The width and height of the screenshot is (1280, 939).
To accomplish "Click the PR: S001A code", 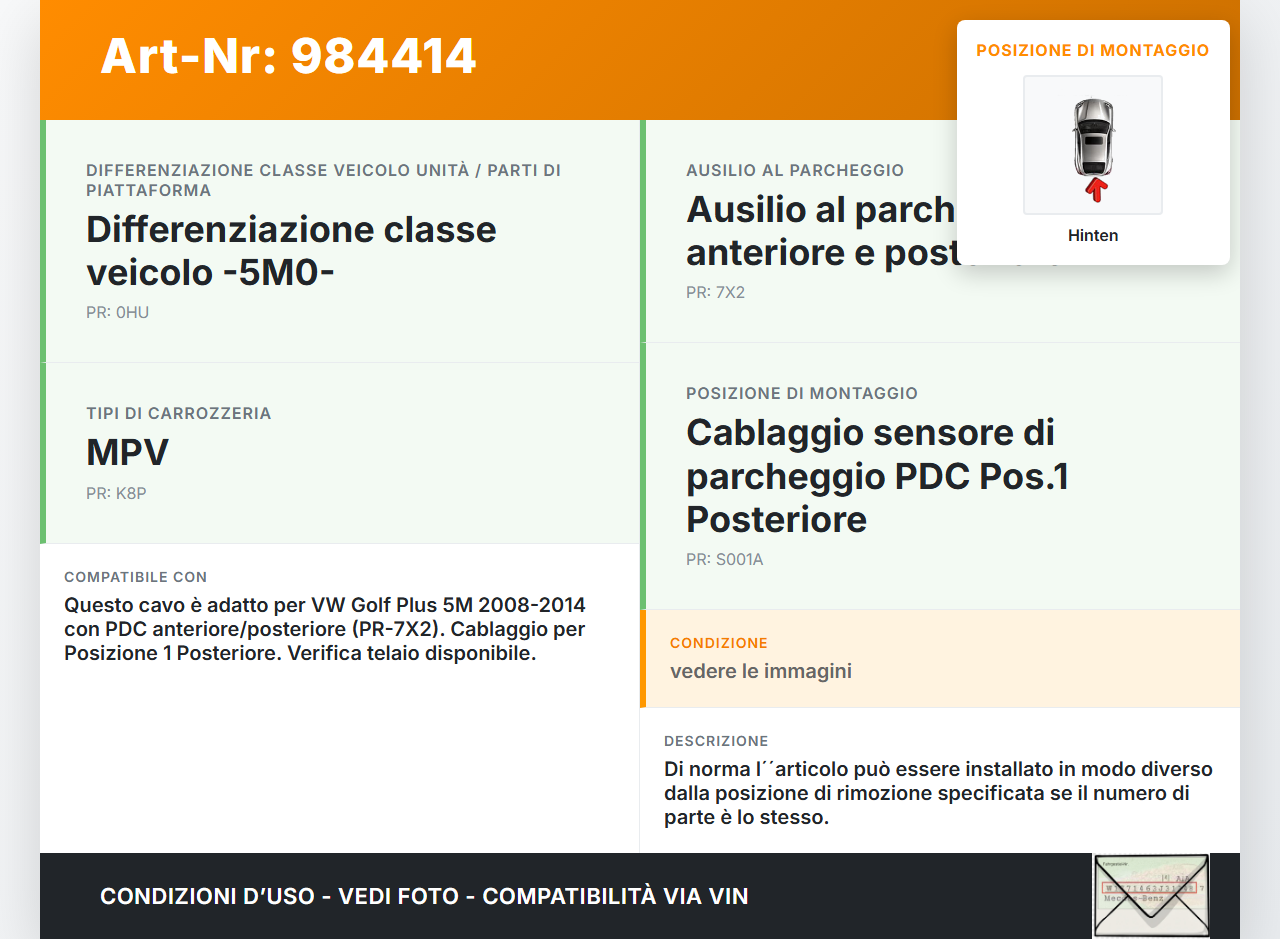I will [724, 559].
